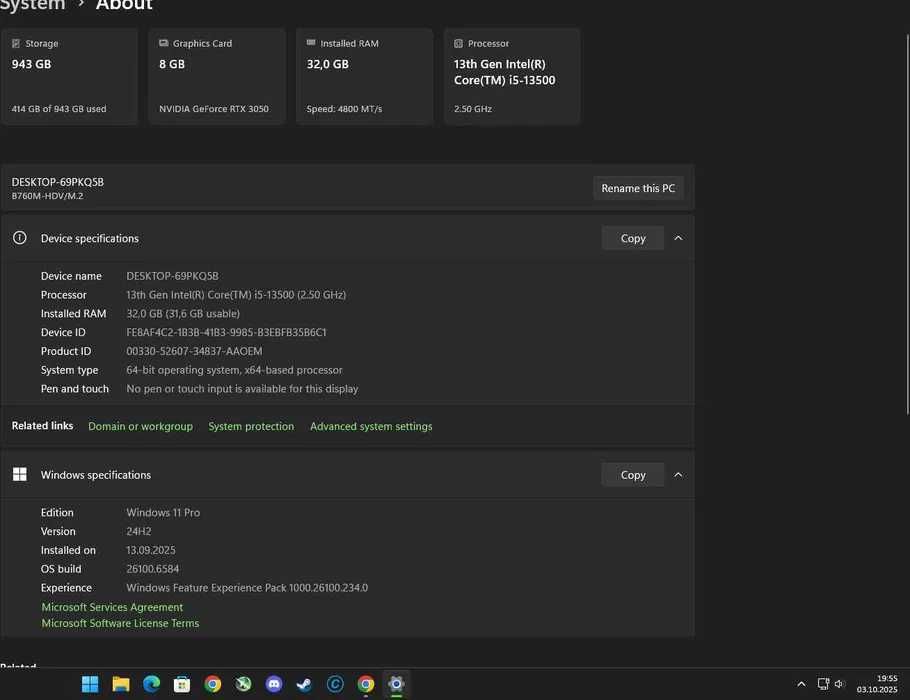The width and height of the screenshot is (910, 700).
Task: Open the clock showing 19:55
Action: (878, 684)
